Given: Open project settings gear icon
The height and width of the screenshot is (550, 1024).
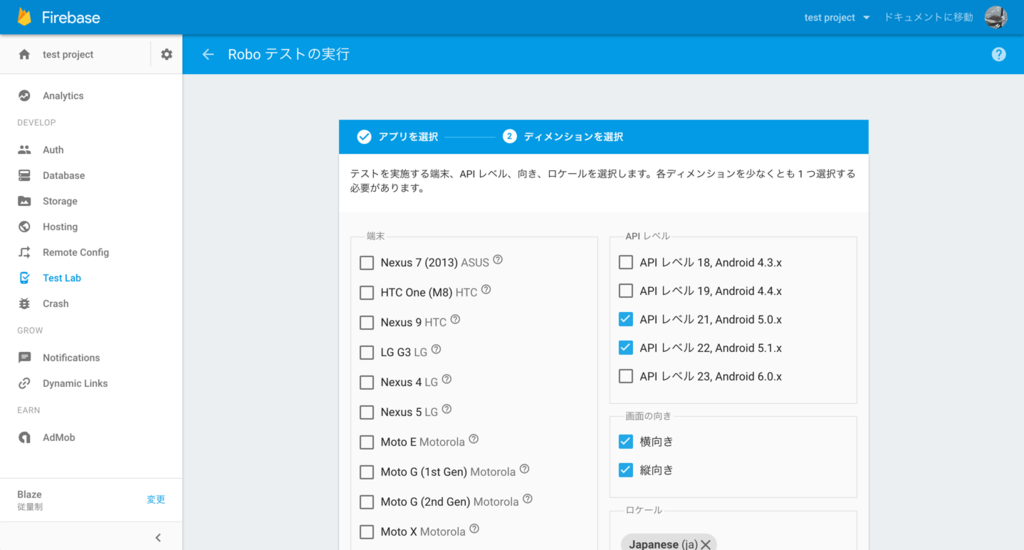Looking at the screenshot, I should pos(167,54).
